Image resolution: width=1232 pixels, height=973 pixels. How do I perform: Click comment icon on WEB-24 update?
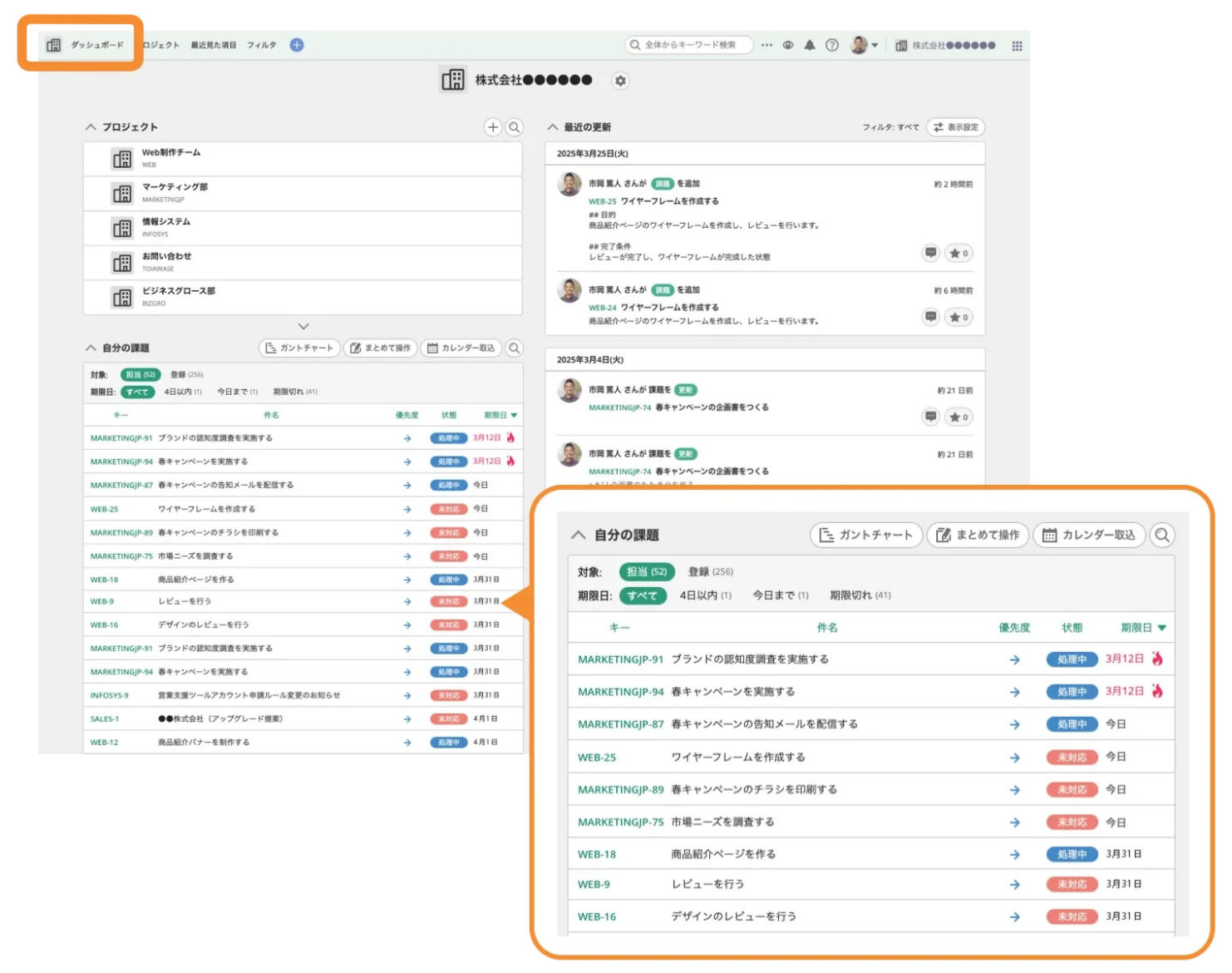click(931, 317)
